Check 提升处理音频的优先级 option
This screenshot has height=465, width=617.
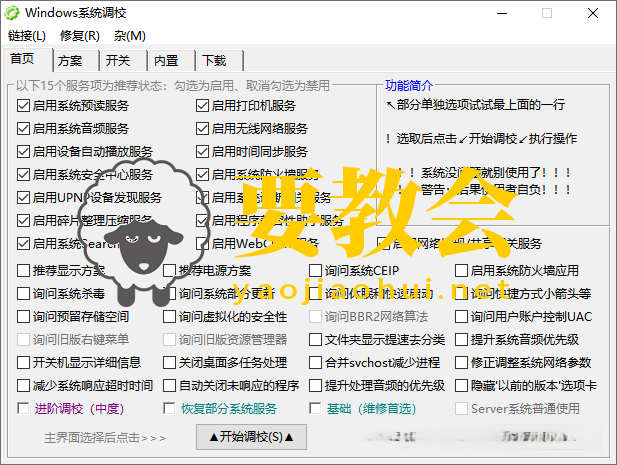point(316,386)
